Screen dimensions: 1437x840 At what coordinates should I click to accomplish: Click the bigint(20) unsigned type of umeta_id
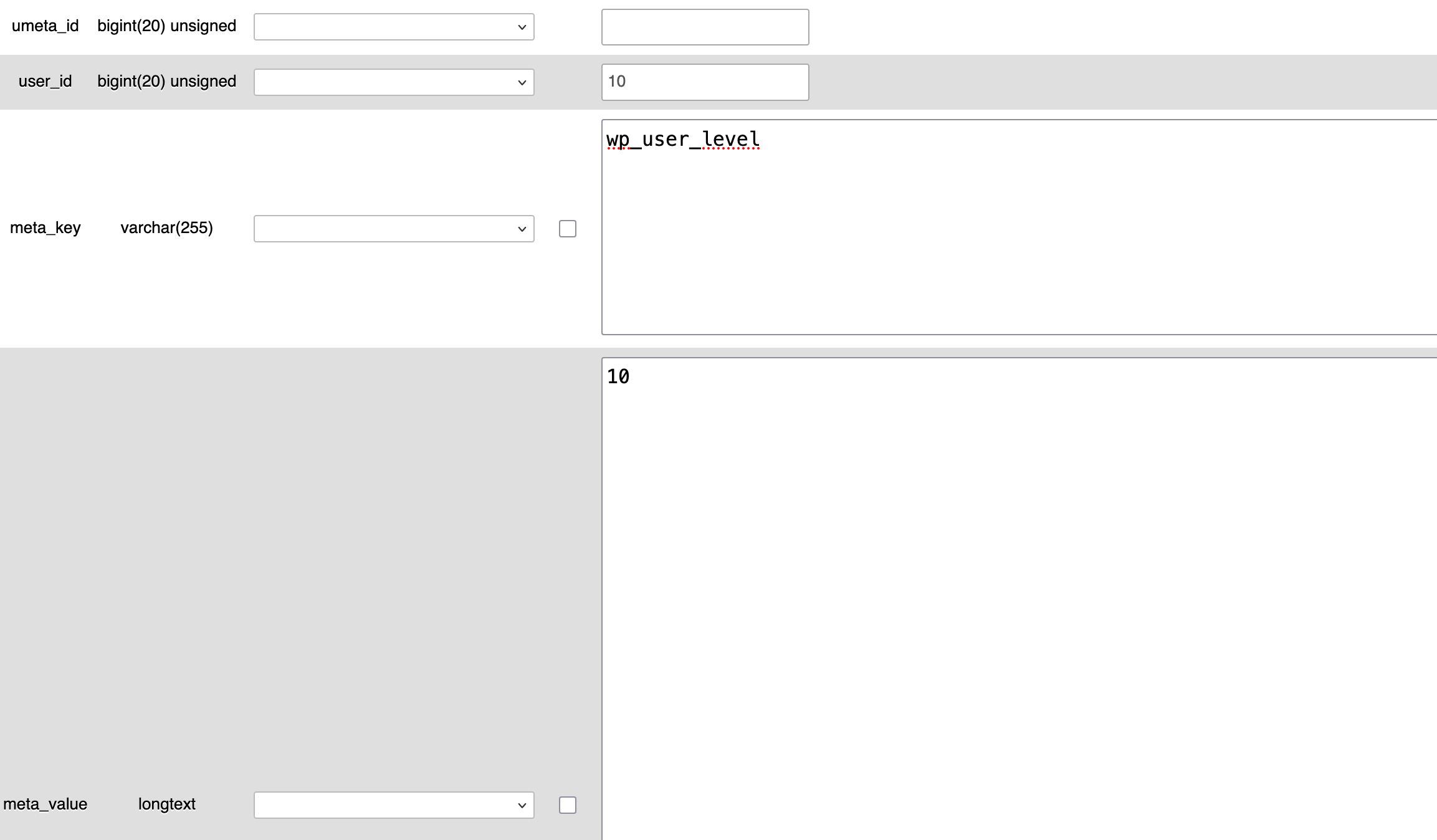167,26
